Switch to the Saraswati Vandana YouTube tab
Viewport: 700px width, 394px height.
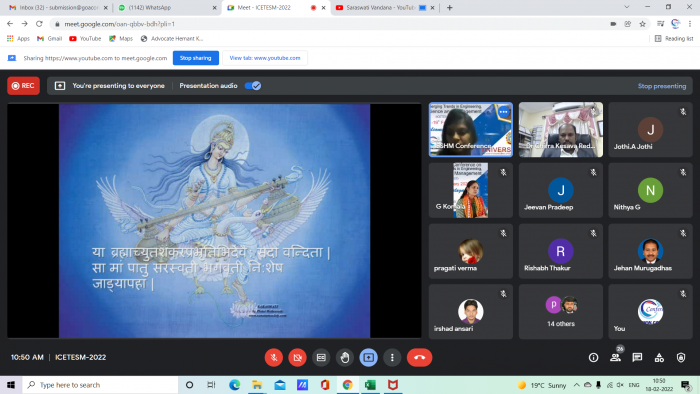tap(384, 8)
